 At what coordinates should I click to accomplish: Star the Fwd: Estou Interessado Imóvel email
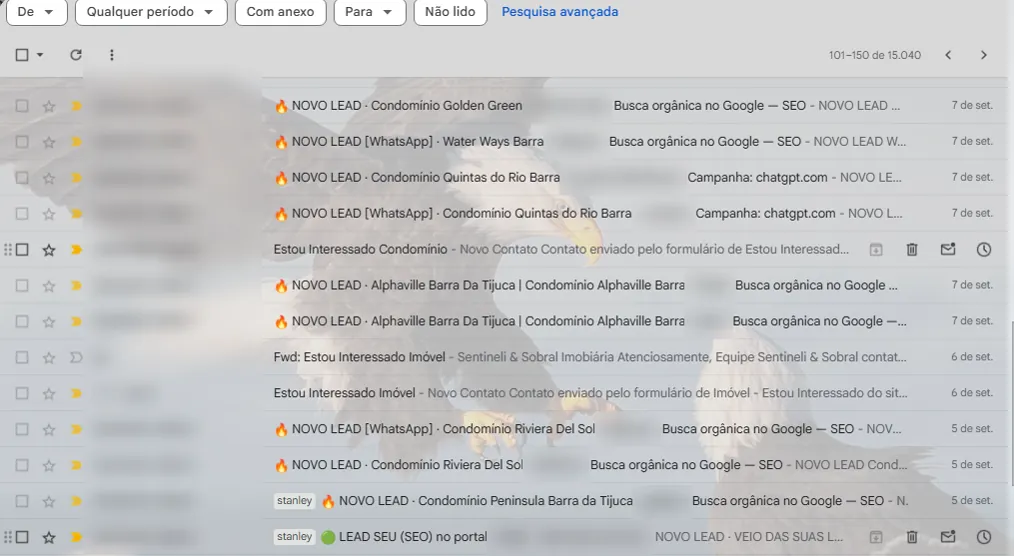pos(49,358)
